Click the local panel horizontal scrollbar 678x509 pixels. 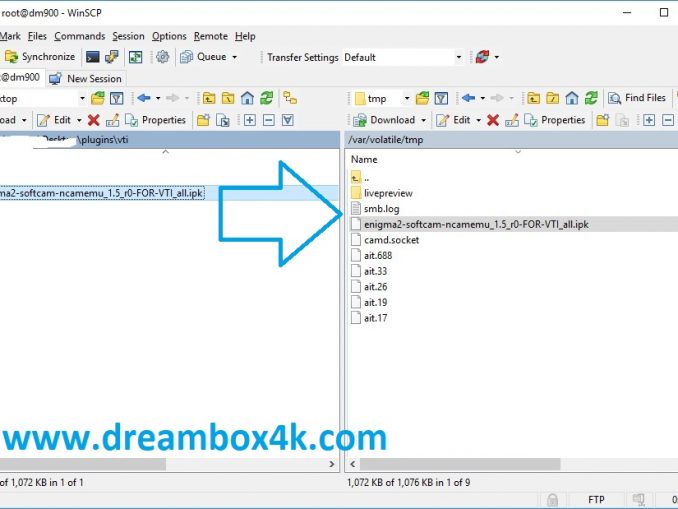(83, 464)
